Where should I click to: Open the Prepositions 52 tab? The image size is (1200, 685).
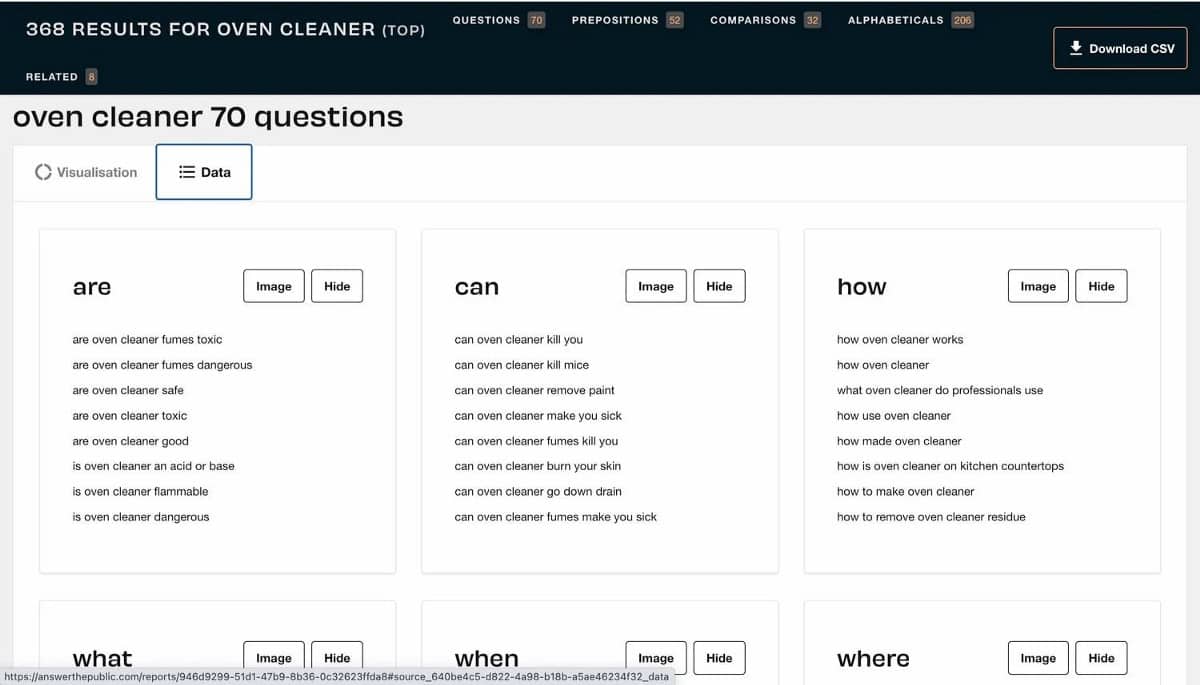tap(627, 20)
